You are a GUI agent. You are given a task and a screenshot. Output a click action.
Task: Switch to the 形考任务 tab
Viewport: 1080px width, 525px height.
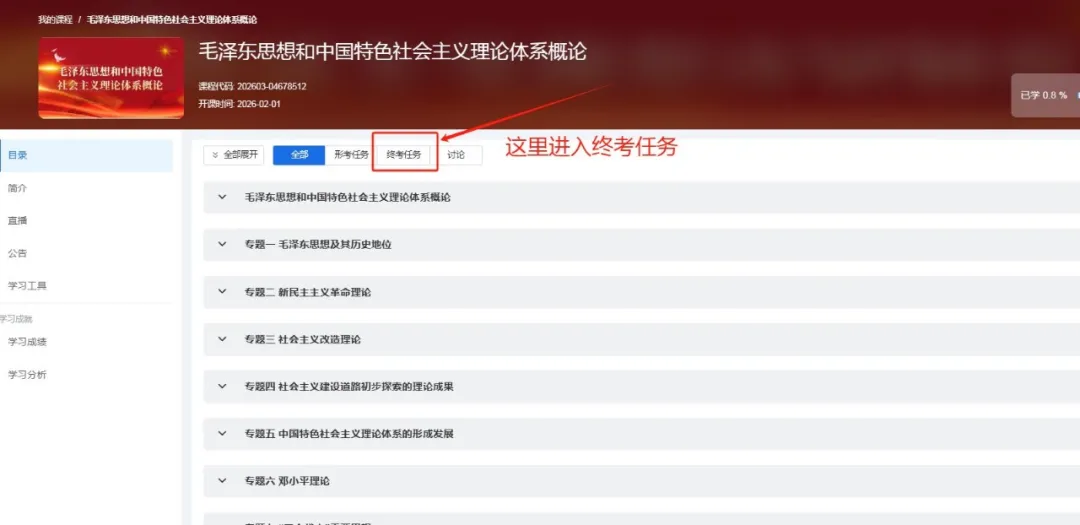(x=351, y=155)
